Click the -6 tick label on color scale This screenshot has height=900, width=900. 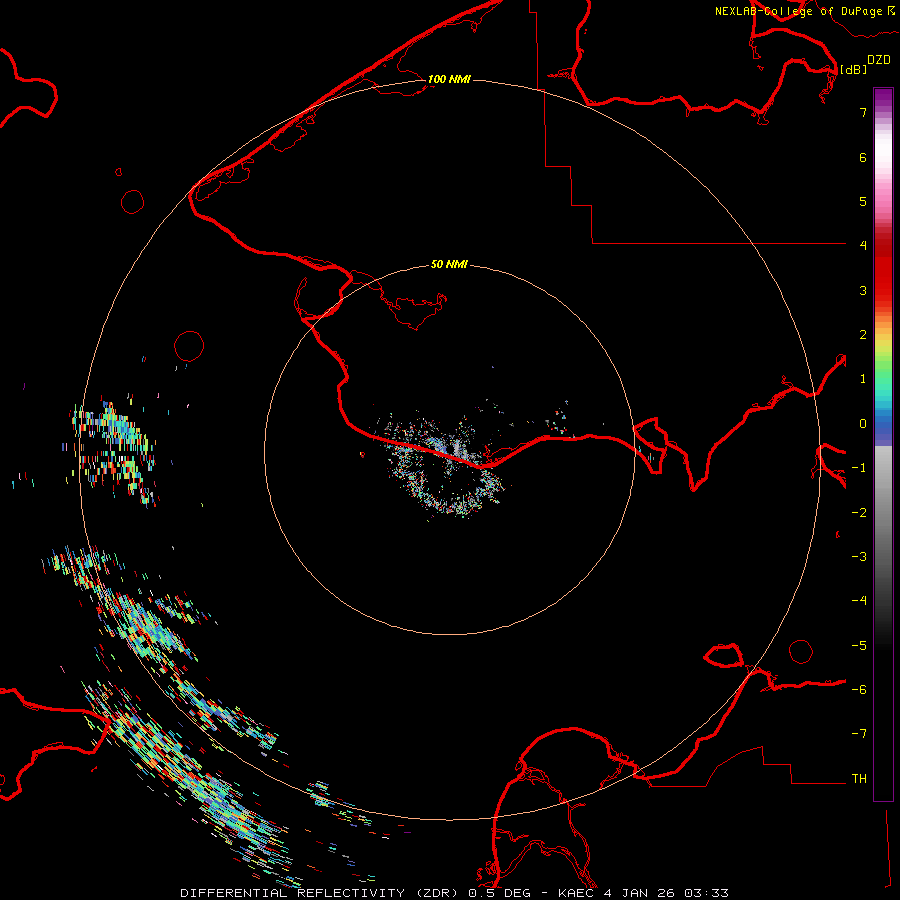point(859,690)
